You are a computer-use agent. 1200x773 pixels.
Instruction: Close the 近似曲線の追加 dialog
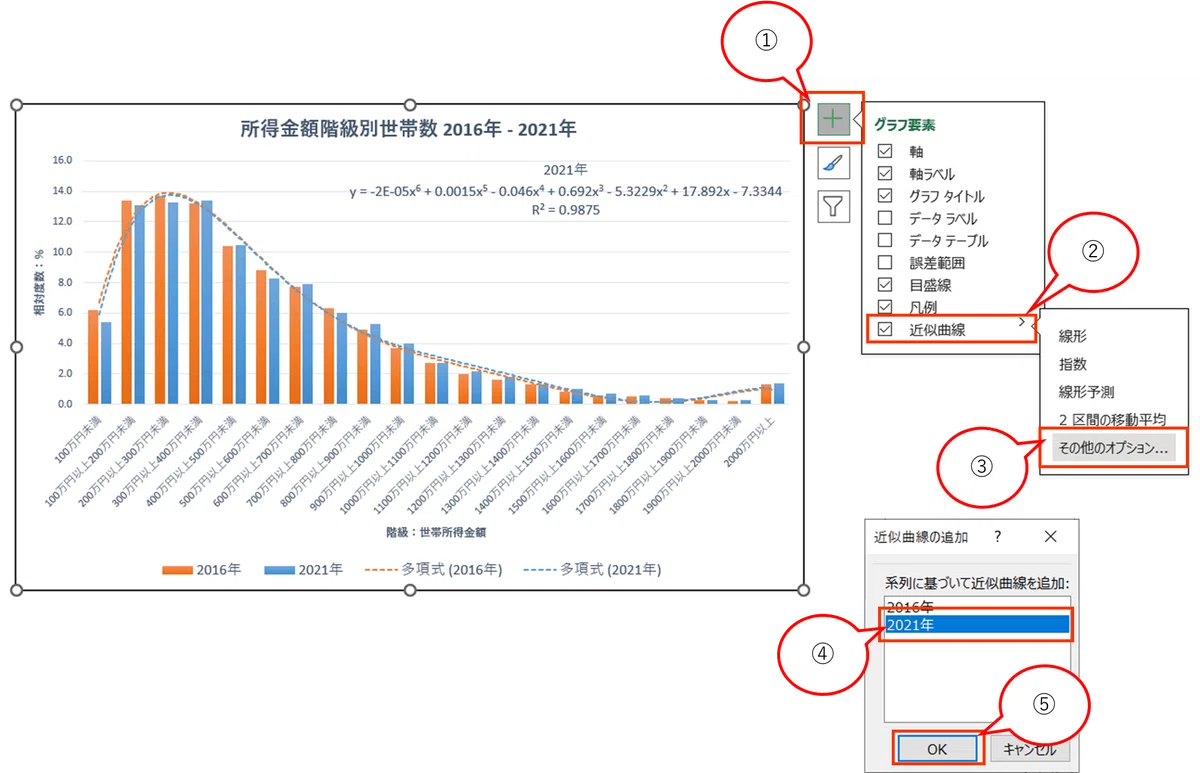(x=1050, y=537)
